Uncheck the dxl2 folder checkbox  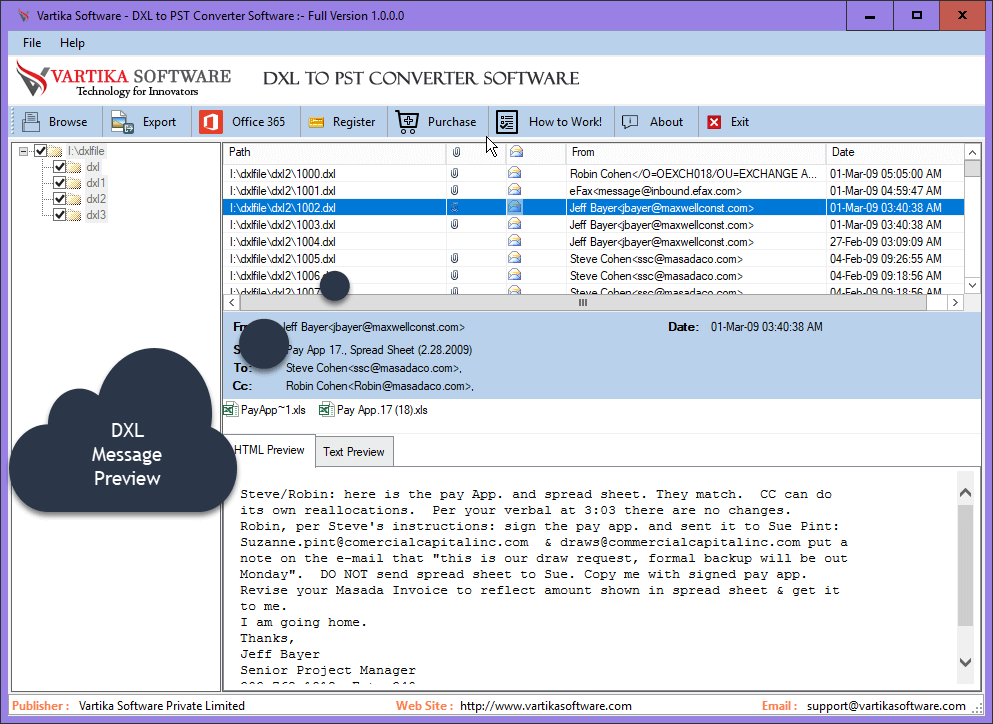coord(60,198)
